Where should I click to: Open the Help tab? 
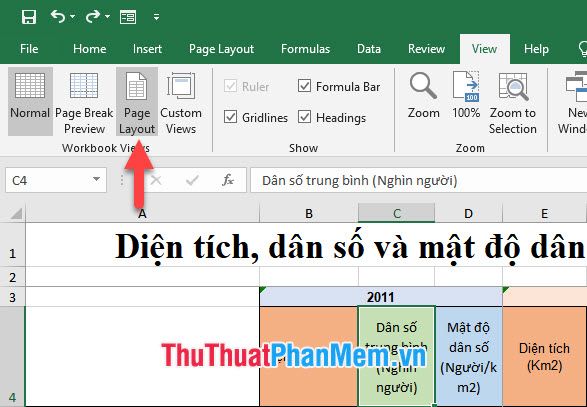[x=536, y=49]
